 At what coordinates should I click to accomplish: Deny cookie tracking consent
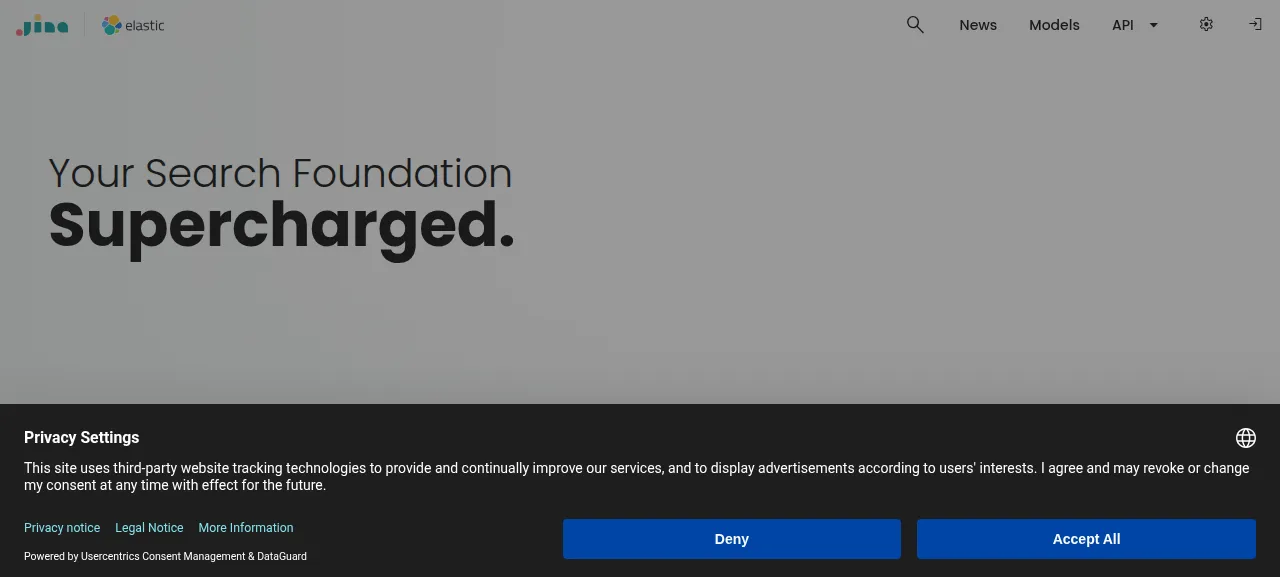pos(732,539)
